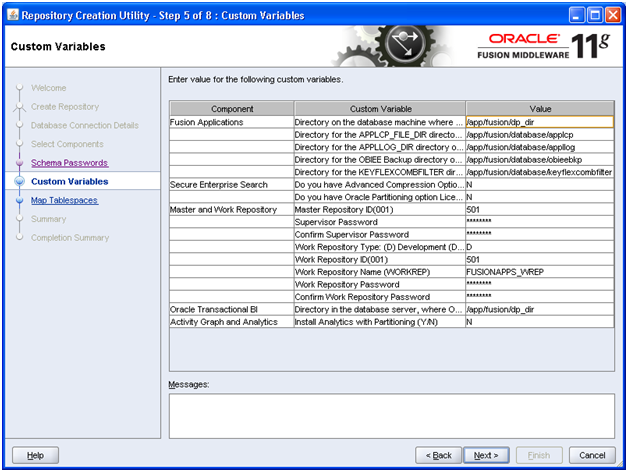Edit the Oracle Transactional BI directory value

pos(540,309)
